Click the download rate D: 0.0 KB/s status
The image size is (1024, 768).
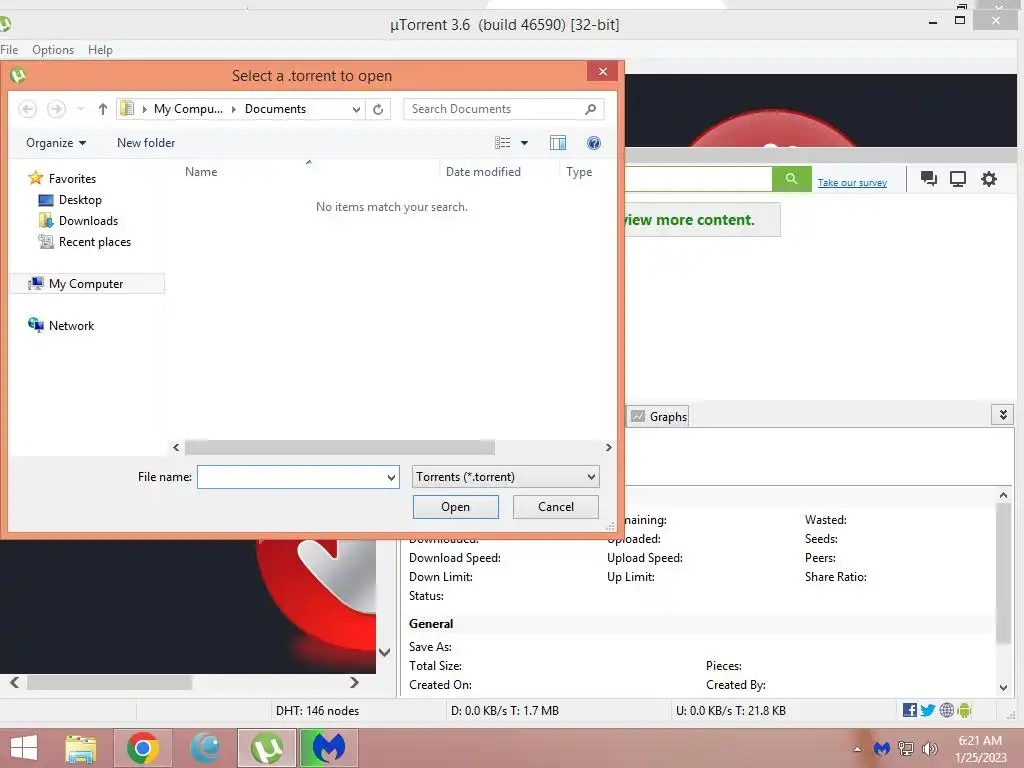(x=505, y=711)
